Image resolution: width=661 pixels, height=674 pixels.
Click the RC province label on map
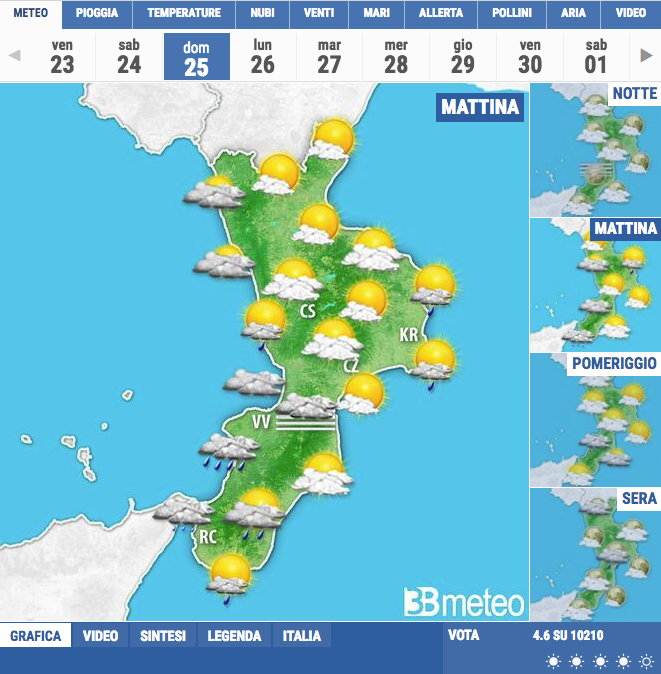pyautogui.click(x=208, y=536)
